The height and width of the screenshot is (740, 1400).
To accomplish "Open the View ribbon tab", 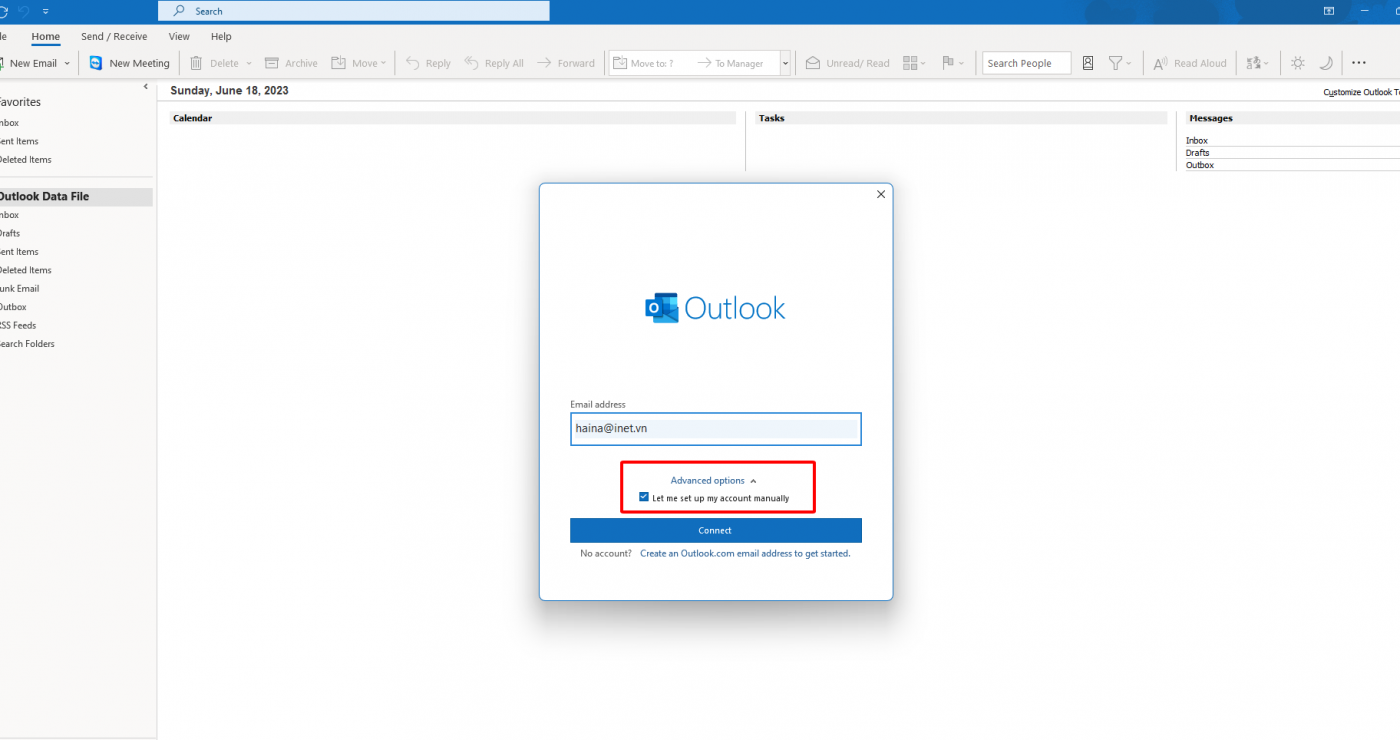I will [x=179, y=37].
